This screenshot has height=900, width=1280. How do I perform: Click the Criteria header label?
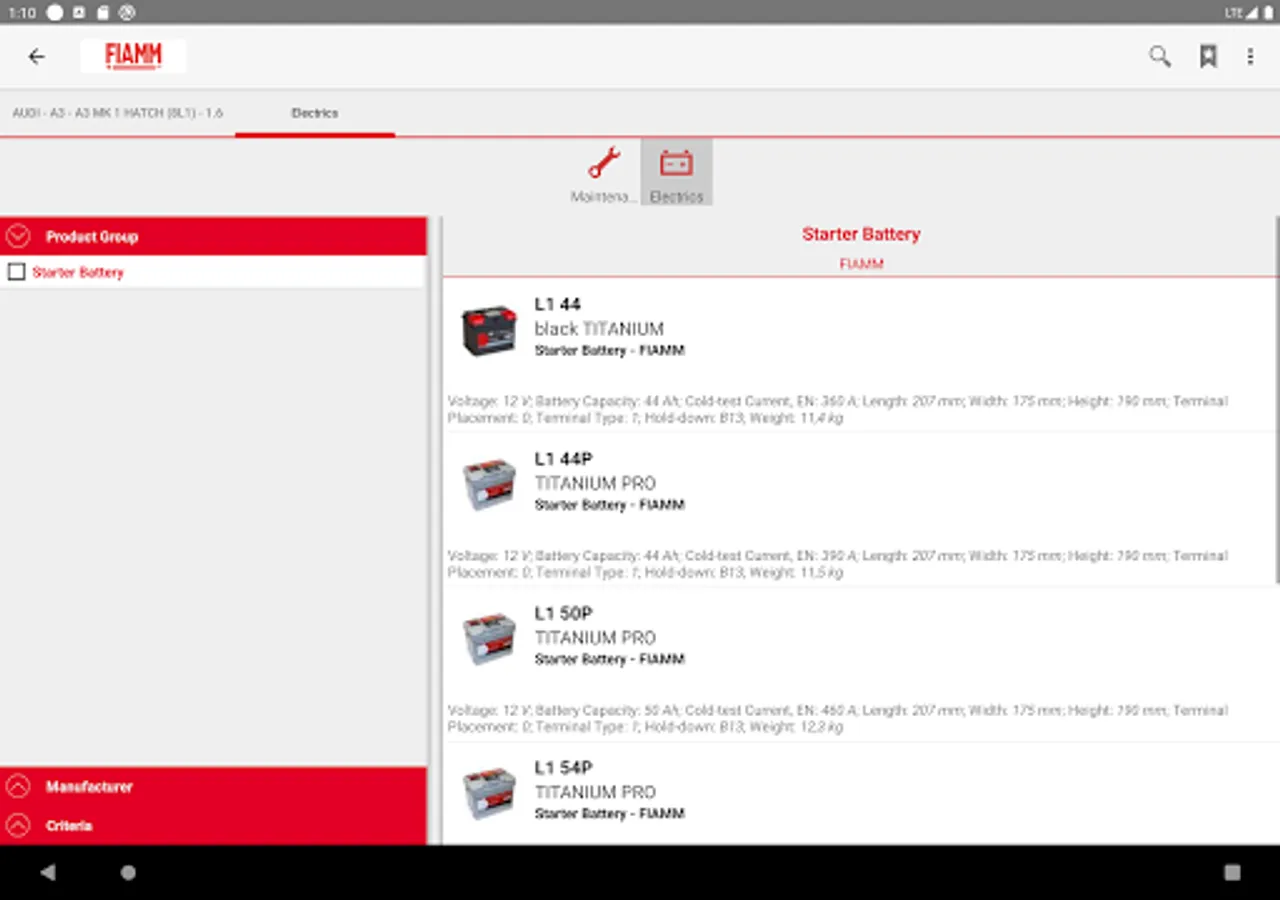(x=69, y=826)
